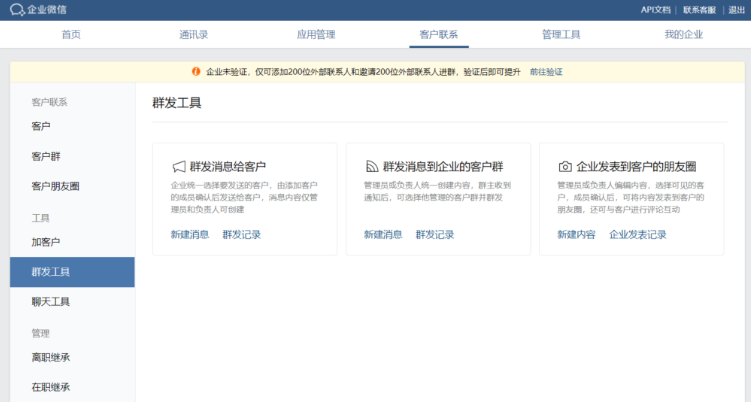The width and height of the screenshot is (751, 402).
Task: Click the 前往验证 link
Action: pyautogui.click(x=546, y=72)
